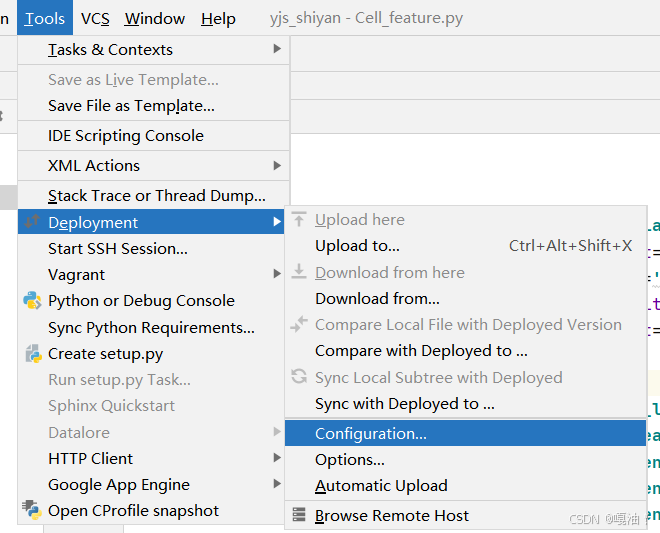Expand the Vagrant submenu arrow
The width and height of the screenshot is (660, 533).
pos(277,274)
